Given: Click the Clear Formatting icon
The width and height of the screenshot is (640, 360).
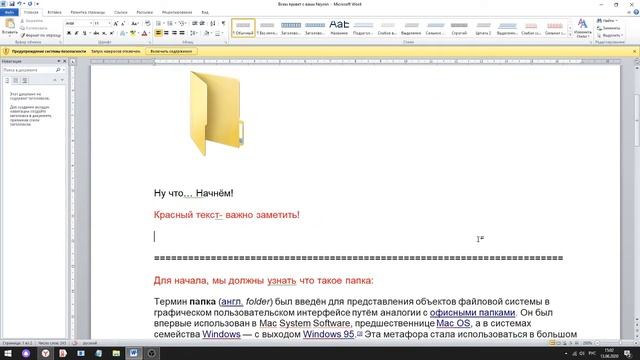Looking at the screenshot, I should click(x=148, y=24).
